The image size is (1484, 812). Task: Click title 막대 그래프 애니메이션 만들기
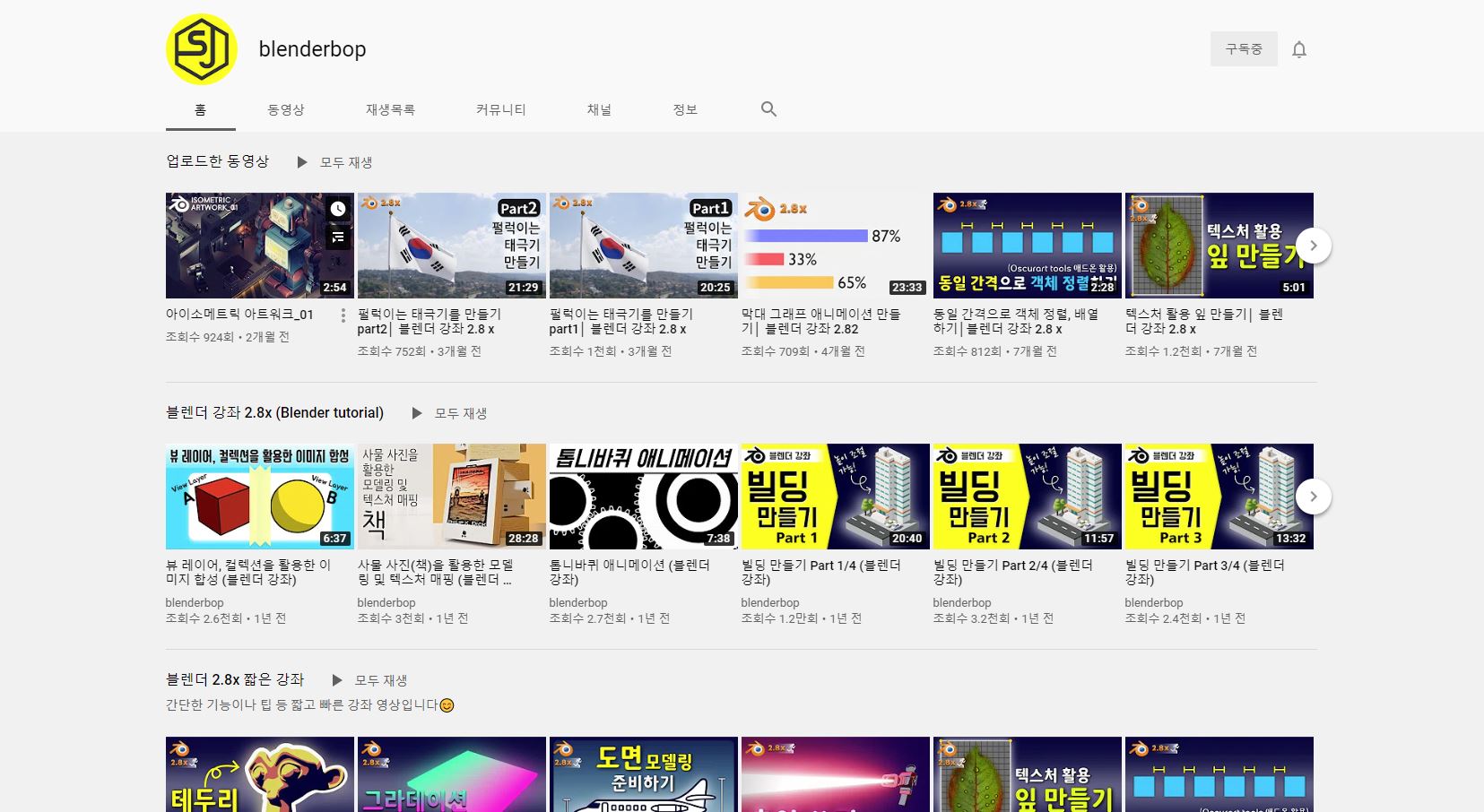[820, 322]
